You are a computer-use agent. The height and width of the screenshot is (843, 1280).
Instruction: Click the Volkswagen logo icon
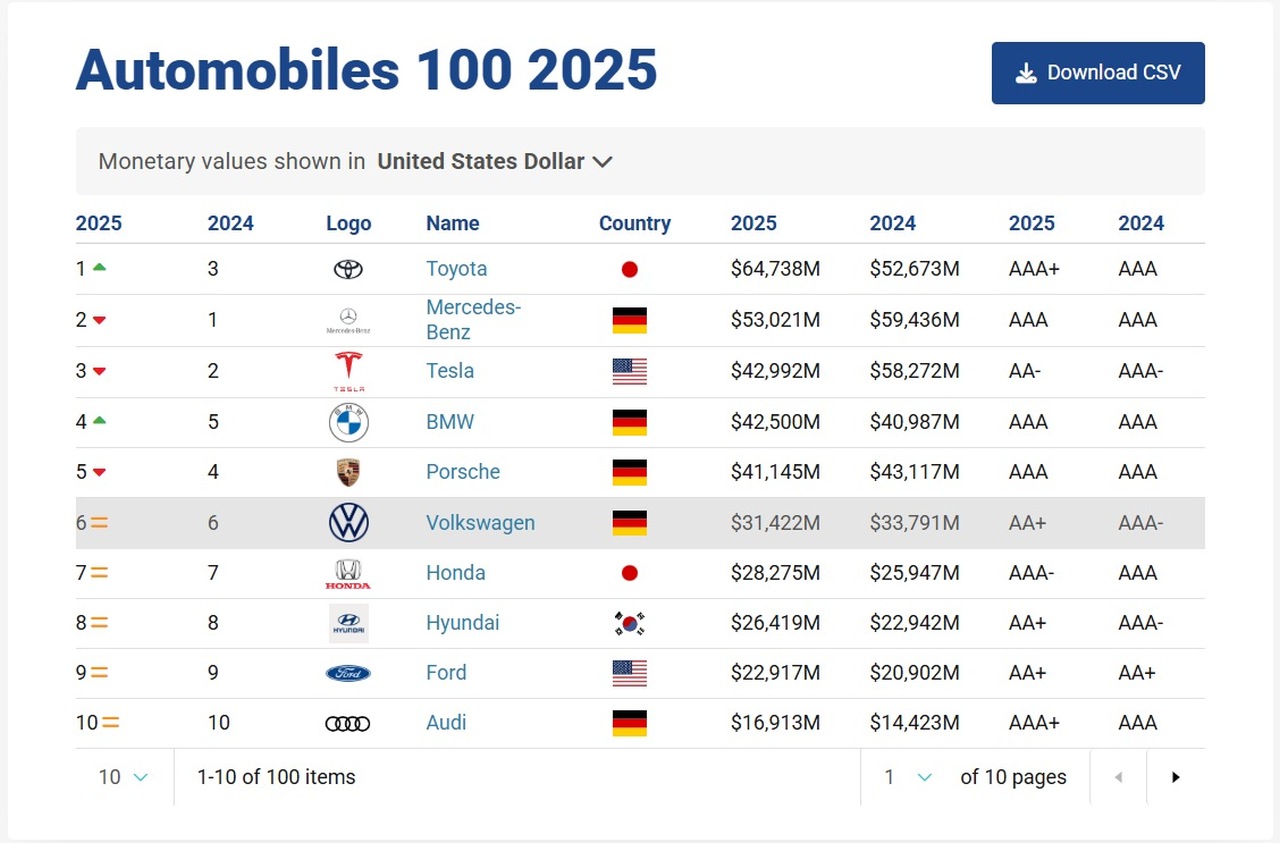tap(348, 523)
